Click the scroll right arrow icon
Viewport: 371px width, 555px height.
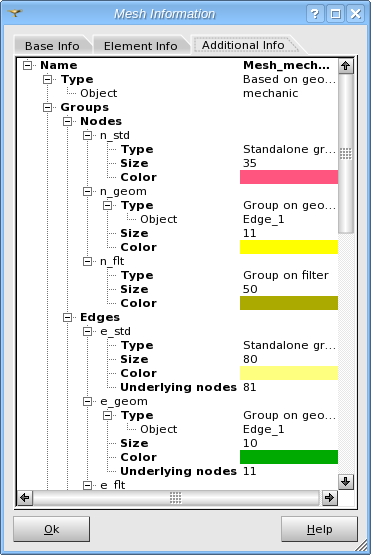(330, 498)
